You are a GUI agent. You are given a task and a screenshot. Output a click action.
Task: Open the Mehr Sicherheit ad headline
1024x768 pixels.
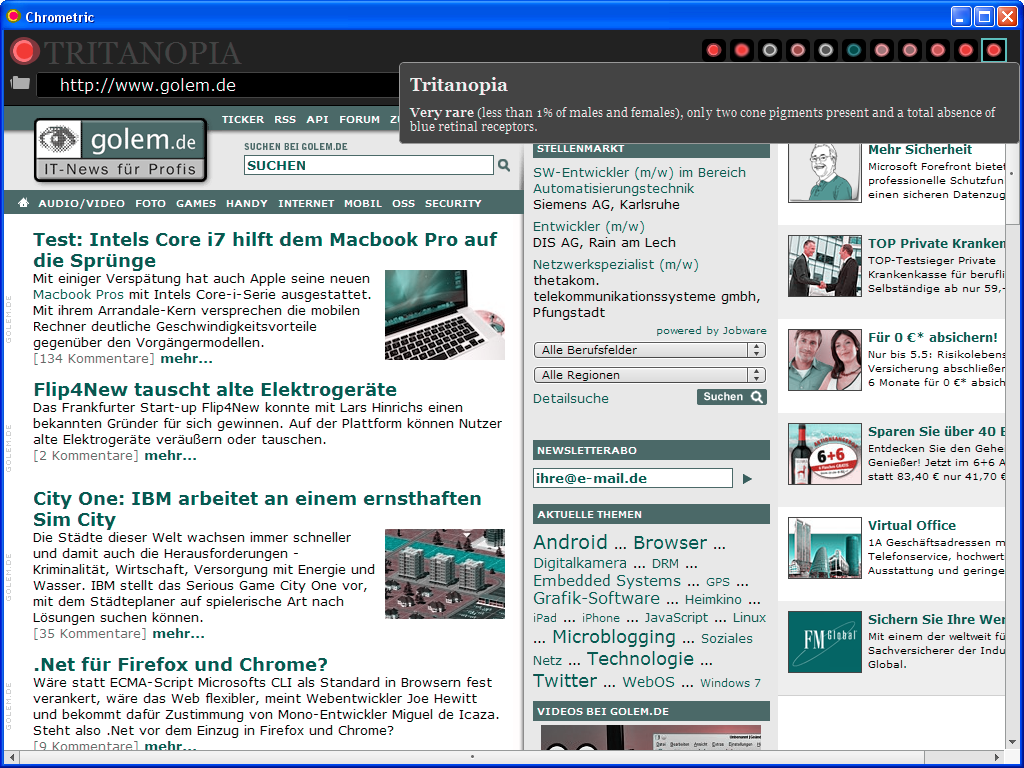pos(920,150)
